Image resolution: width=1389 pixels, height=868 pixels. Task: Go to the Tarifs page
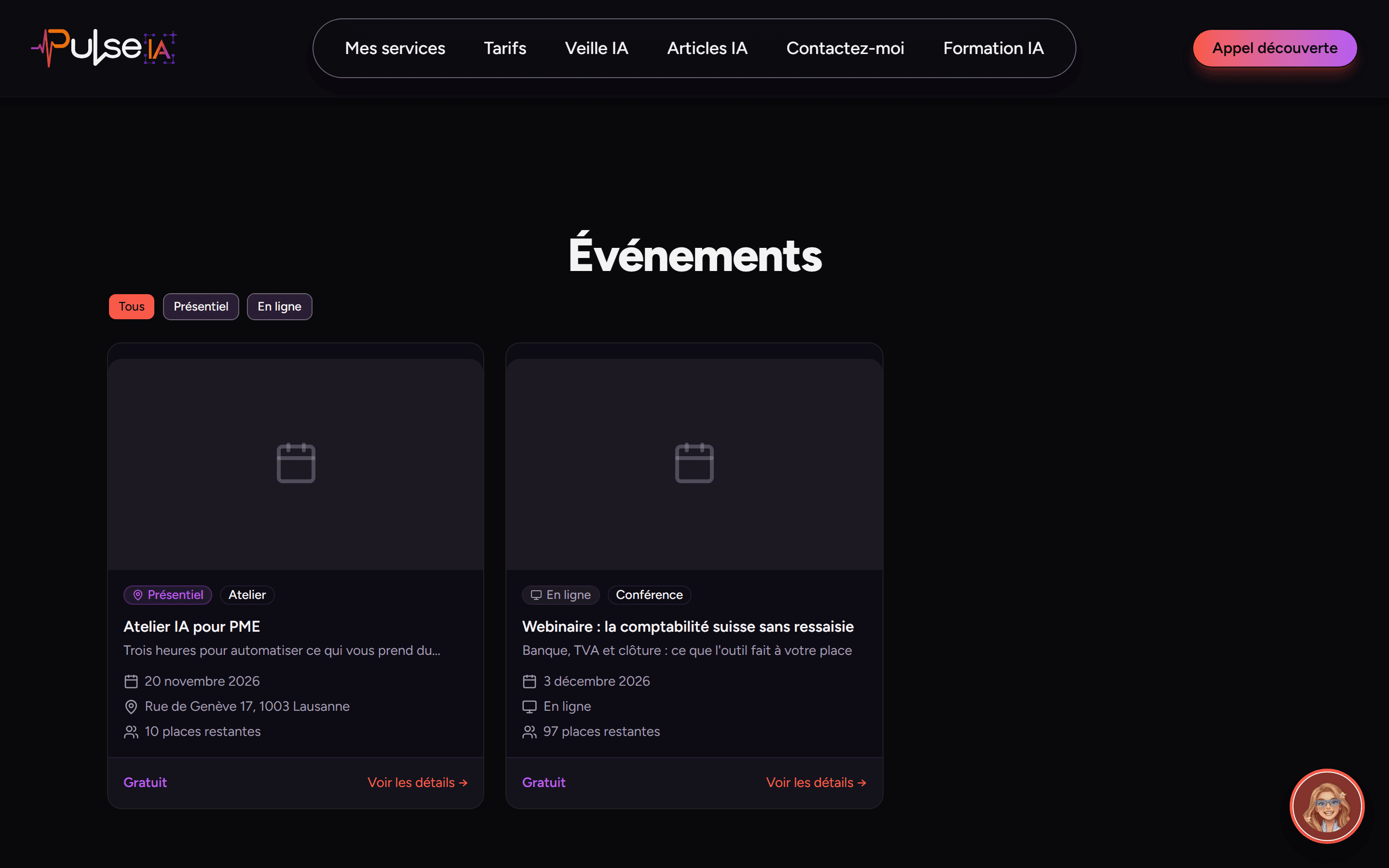(505, 48)
